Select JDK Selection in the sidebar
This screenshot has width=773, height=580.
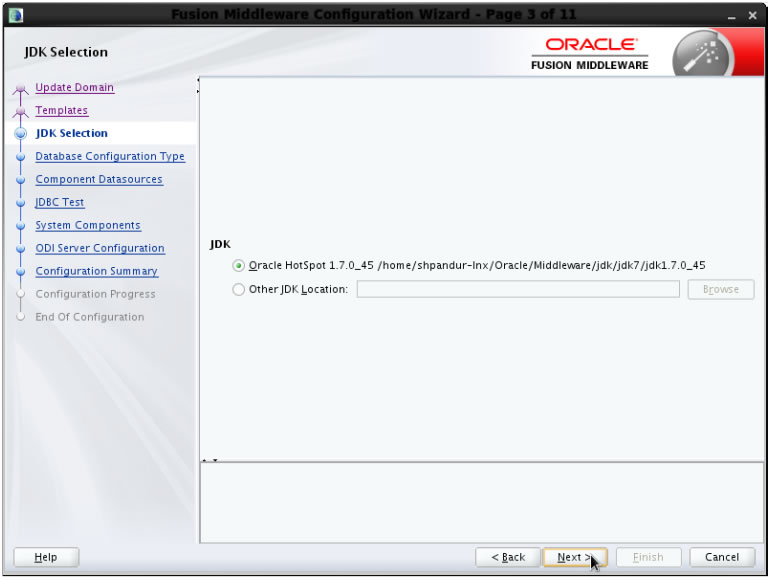[x=71, y=133]
